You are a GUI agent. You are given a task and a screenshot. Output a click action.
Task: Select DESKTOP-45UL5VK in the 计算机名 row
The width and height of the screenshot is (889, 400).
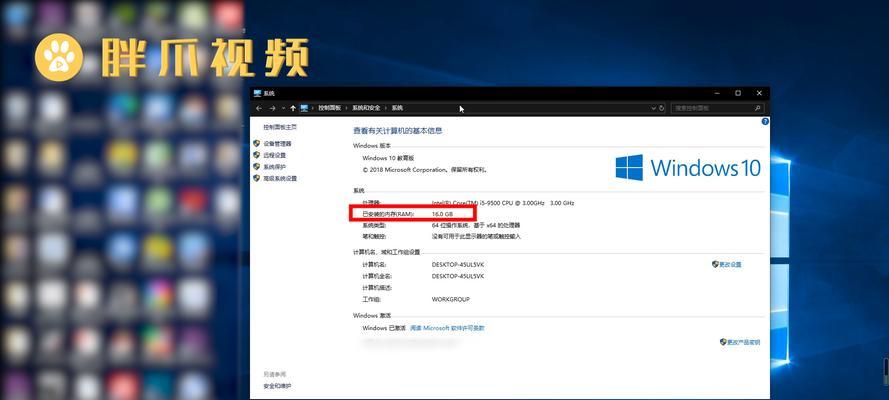pyautogui.click(x=458, y=265)
